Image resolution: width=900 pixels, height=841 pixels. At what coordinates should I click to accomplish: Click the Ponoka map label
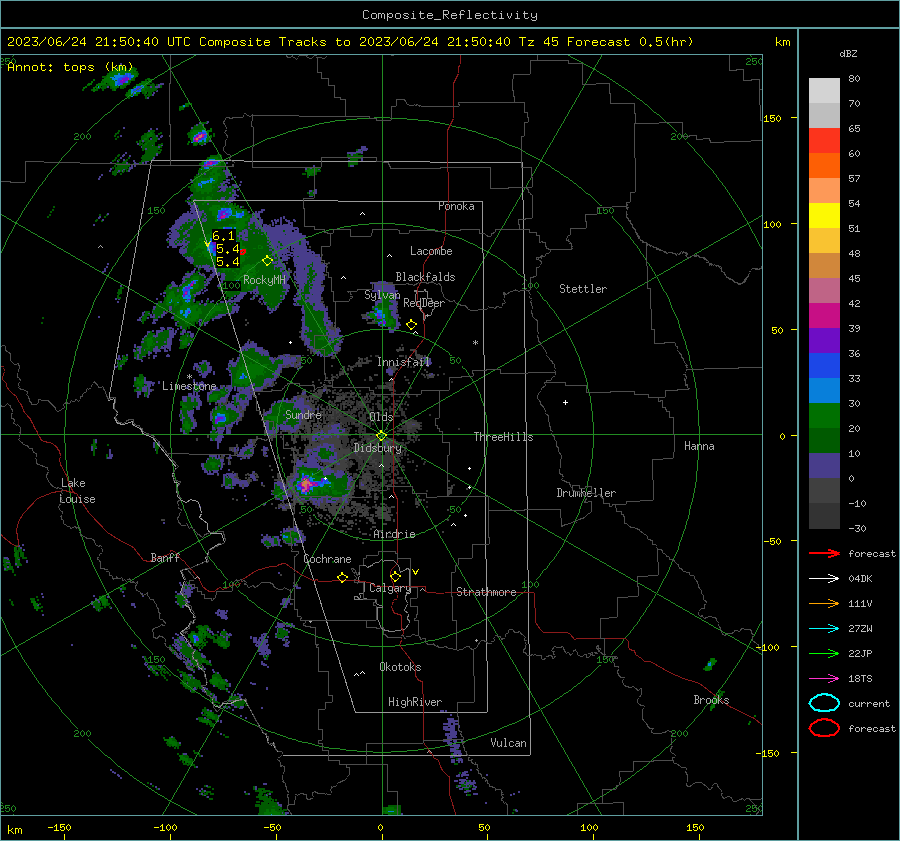(456, 206)
